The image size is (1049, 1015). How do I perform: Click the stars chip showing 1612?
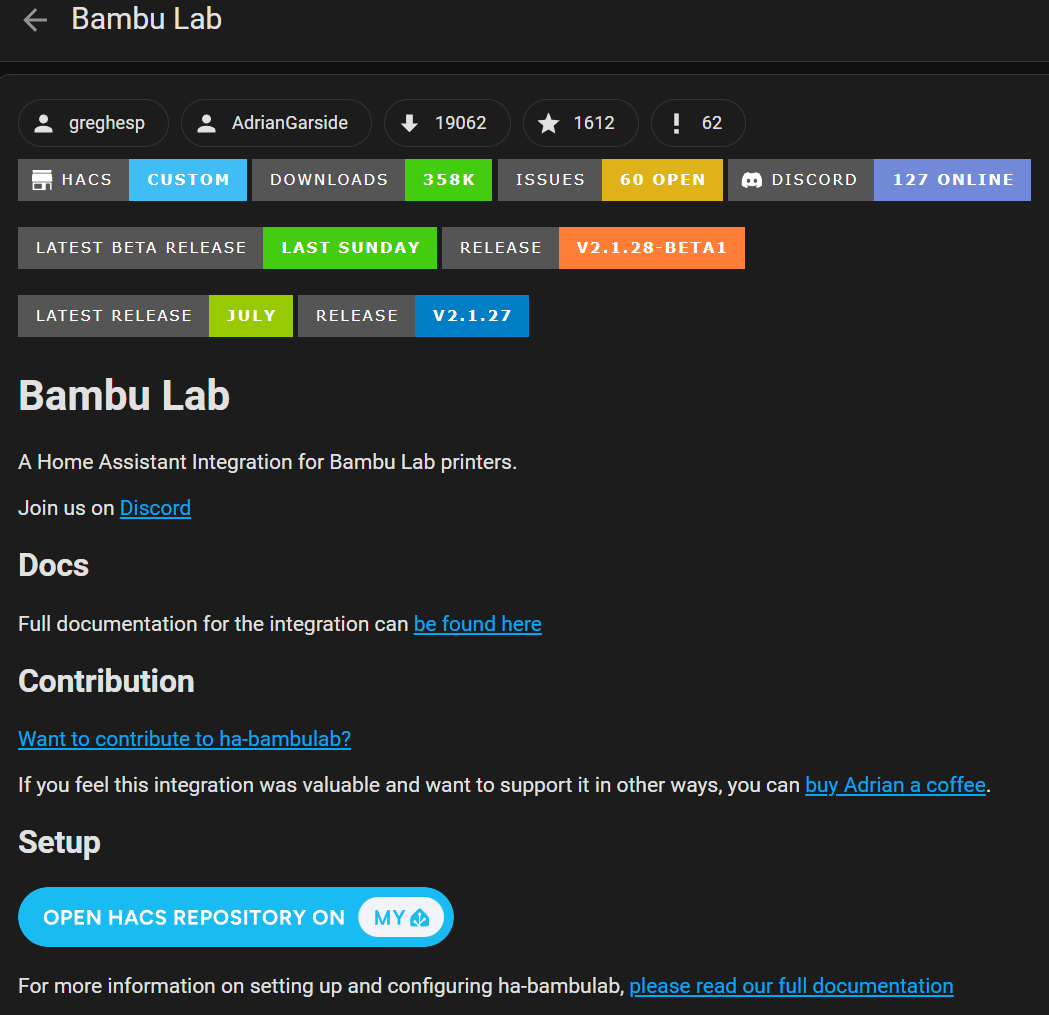581,123
